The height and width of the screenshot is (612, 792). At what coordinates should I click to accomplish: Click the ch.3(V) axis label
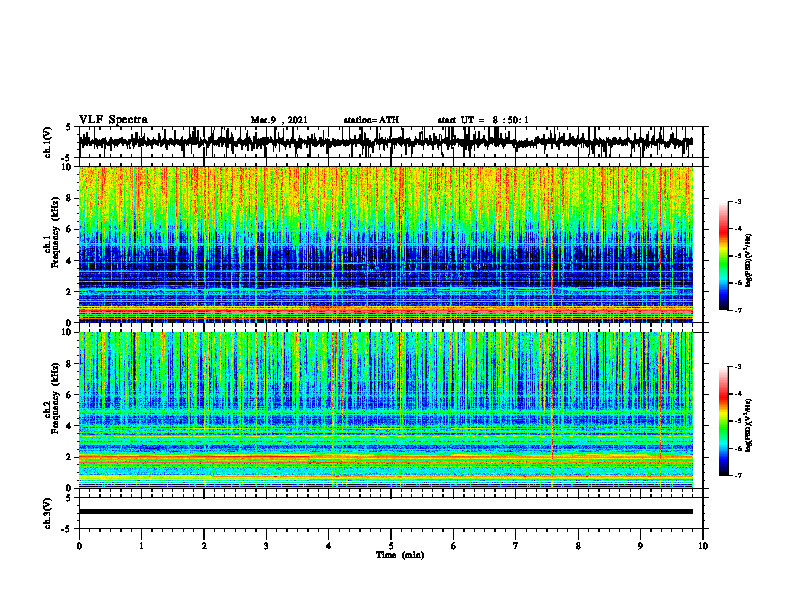[48, 513]
